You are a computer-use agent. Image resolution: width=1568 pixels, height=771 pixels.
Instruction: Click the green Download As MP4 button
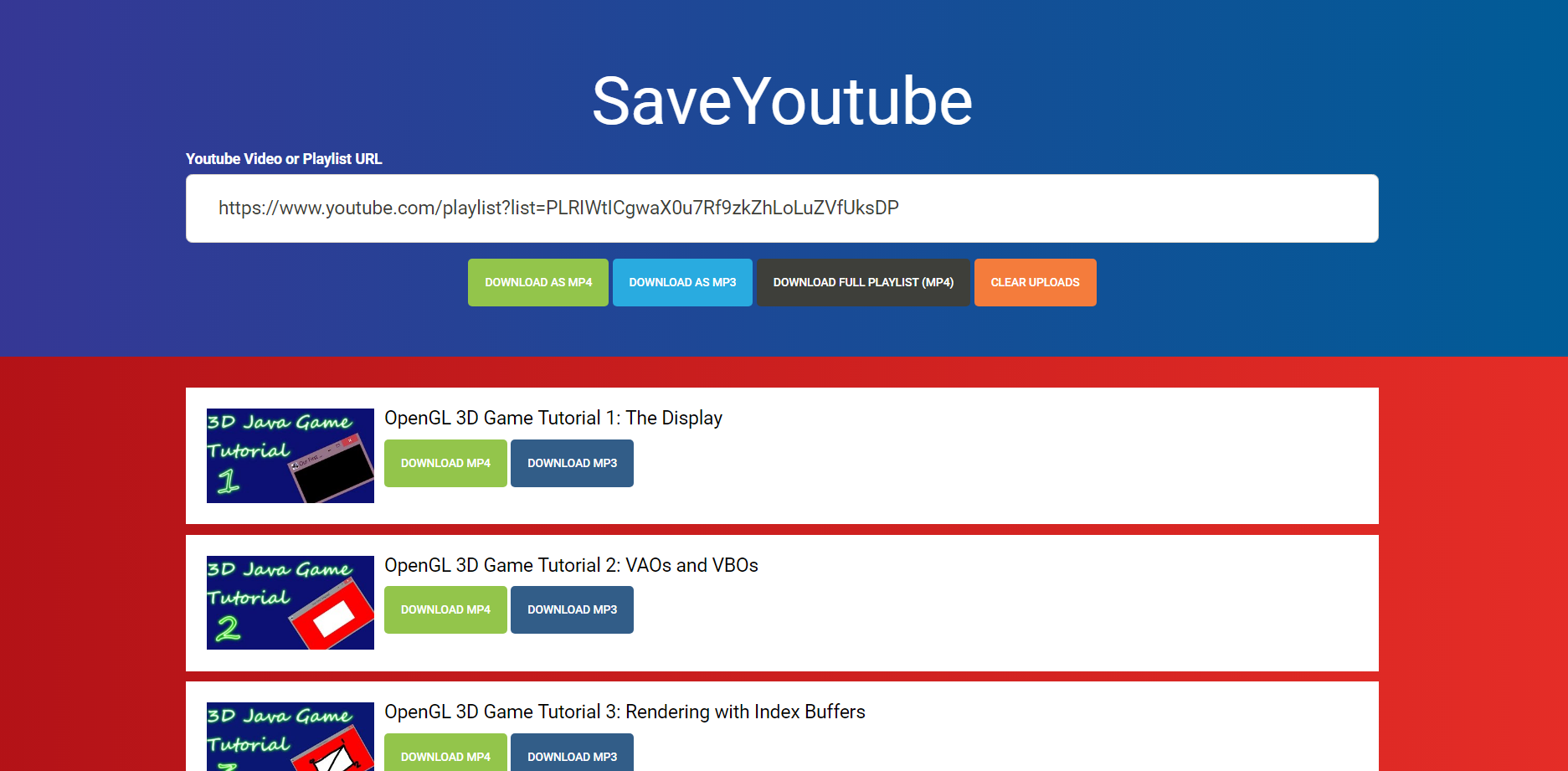tap(538, 282)
